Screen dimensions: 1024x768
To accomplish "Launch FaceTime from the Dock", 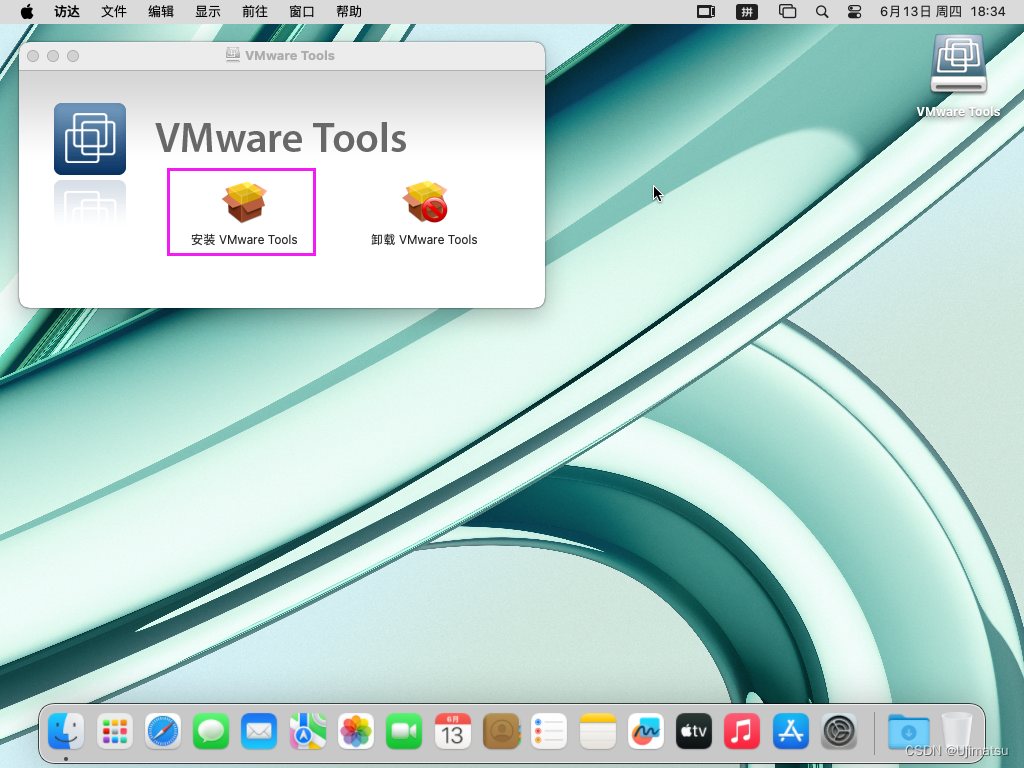I will pos(404,730).
